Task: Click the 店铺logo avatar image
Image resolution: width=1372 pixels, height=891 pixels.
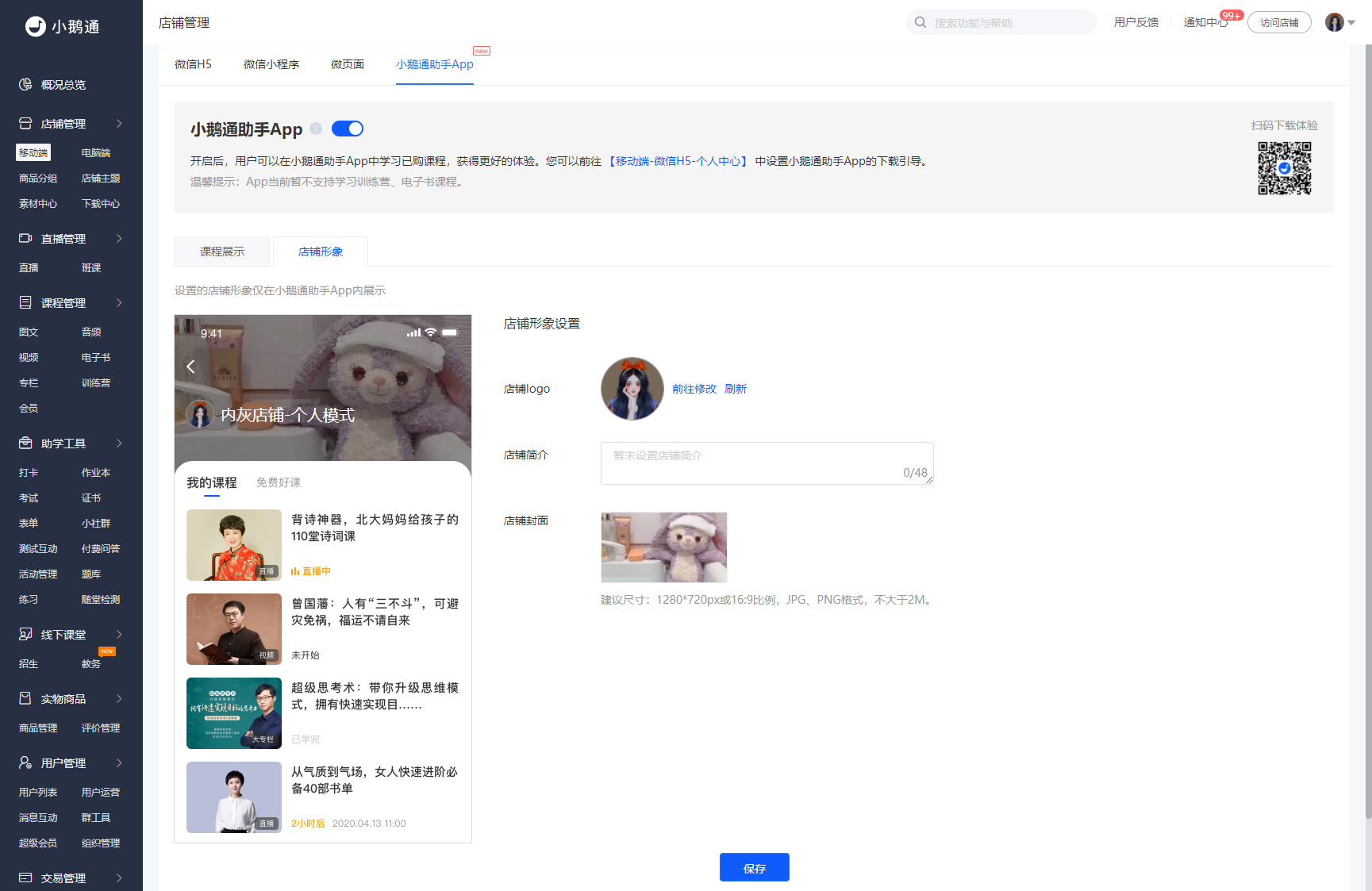Action: (x=632, y=389)
